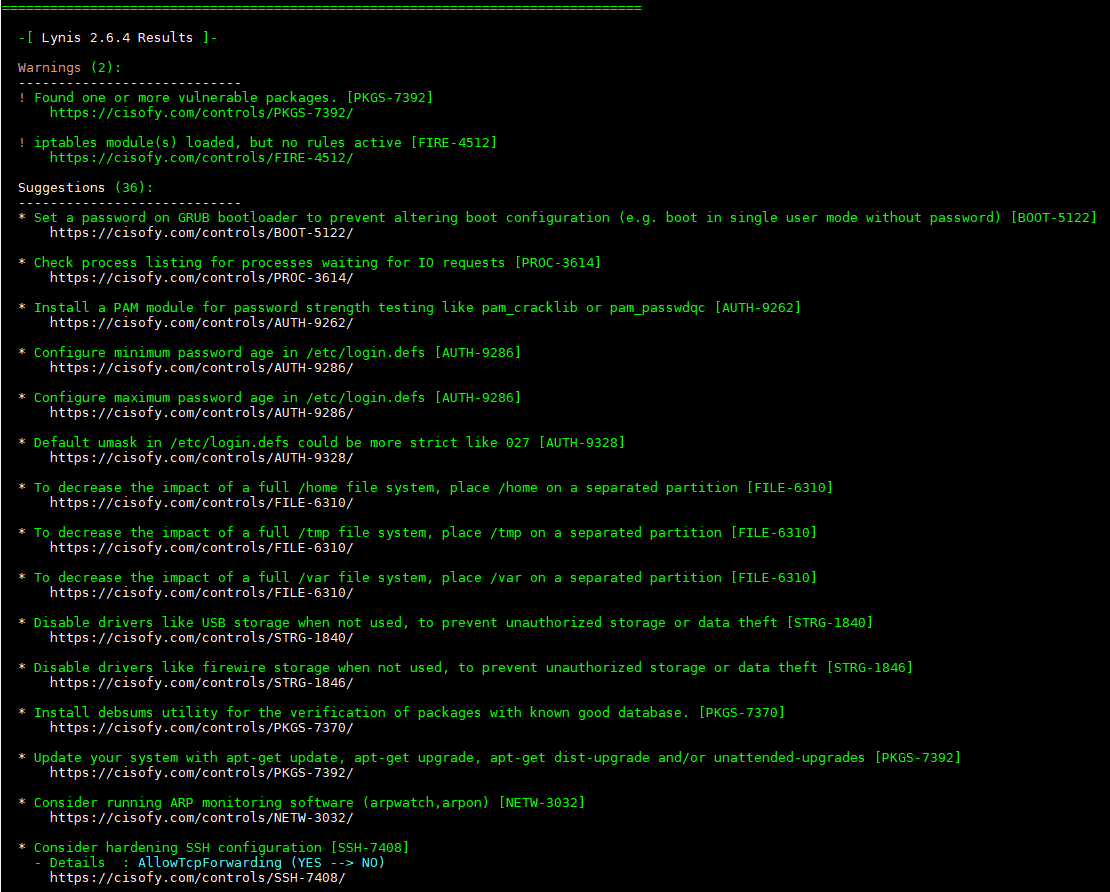Open the STRG-1846 controls URL
The height and width of the screenshot is (892, 1110).
coord(202,683)
